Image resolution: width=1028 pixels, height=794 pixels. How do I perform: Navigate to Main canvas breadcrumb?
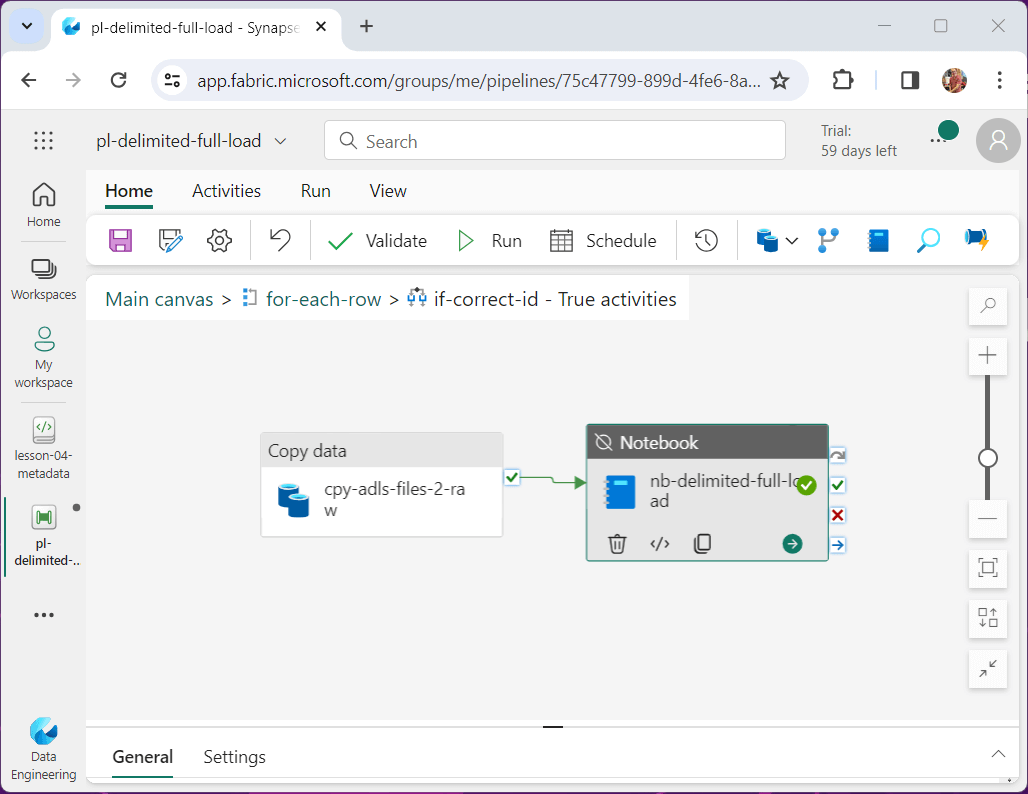tap(159, 299)
